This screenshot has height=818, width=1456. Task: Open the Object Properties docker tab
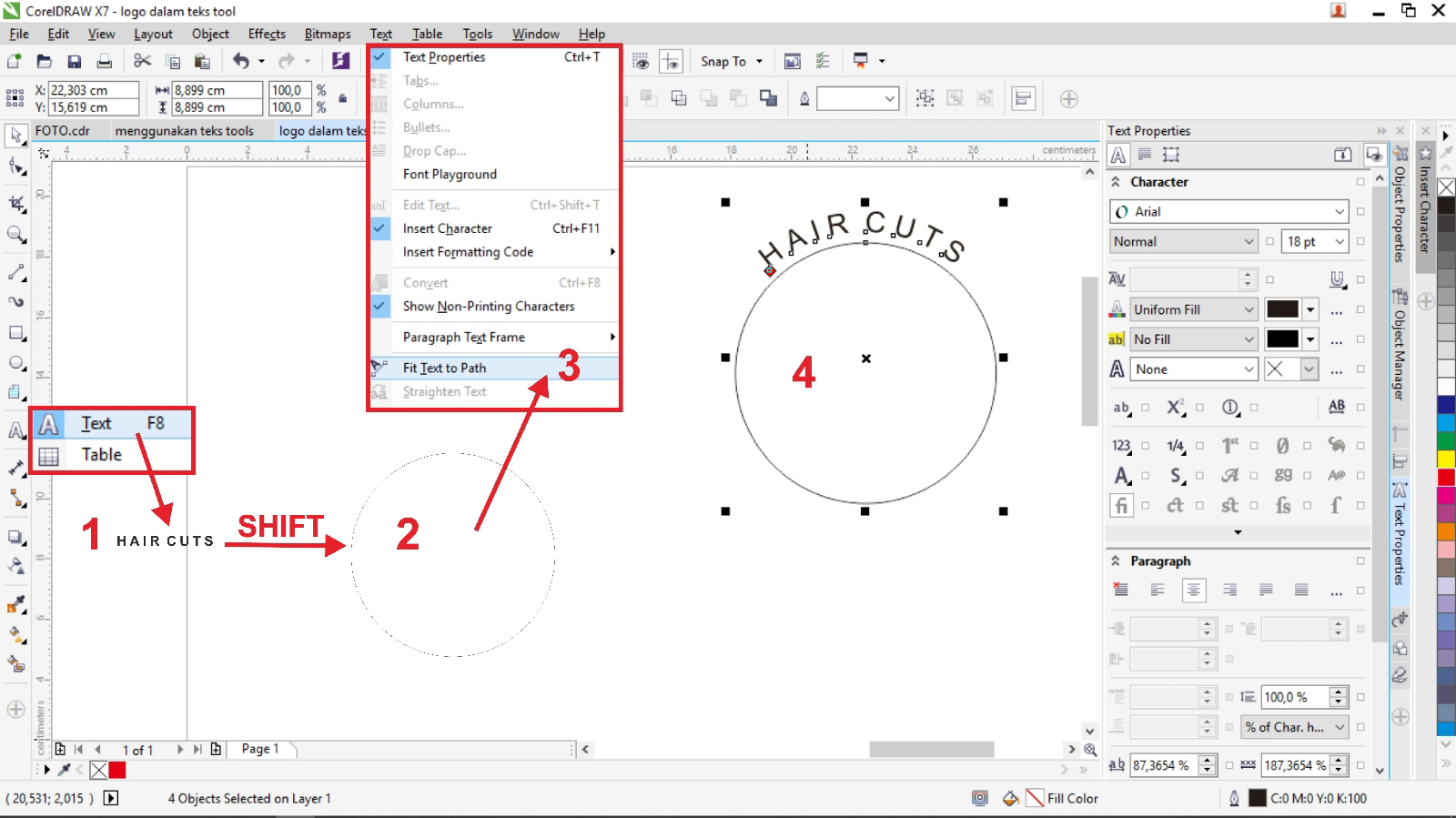[x=1400, y=207]
